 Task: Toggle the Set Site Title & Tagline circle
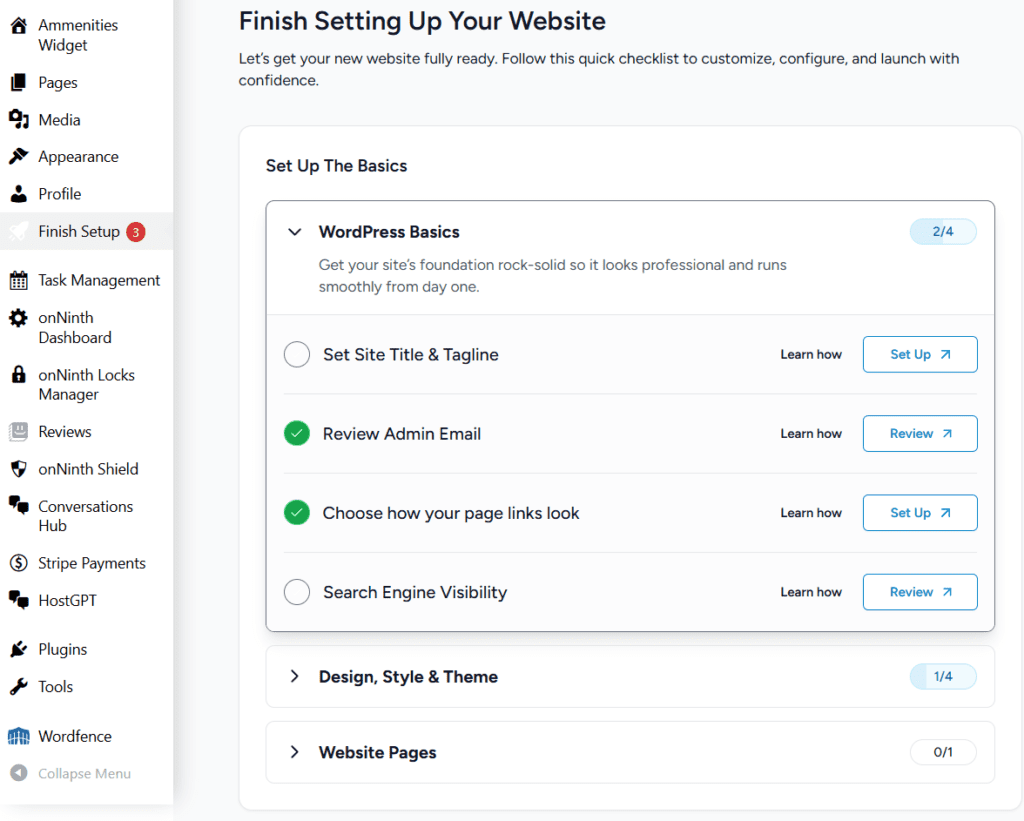coord(297,355)
